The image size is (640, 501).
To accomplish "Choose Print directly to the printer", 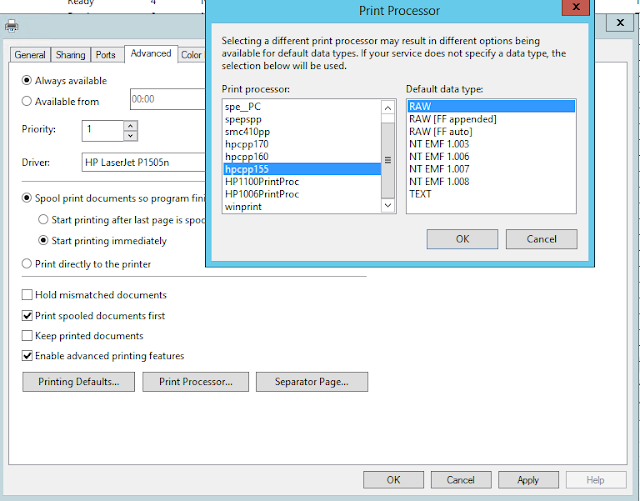I will [27, 264].
